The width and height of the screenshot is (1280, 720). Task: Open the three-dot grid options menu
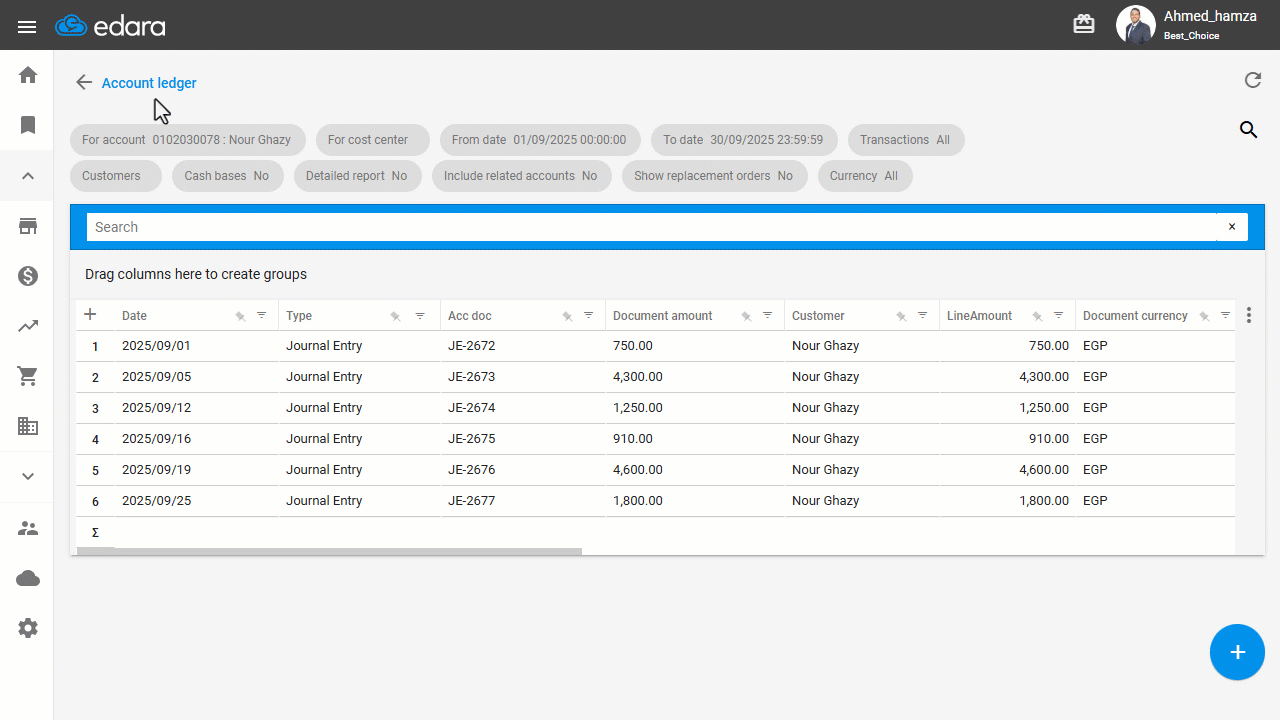(x=1249, y=315)
